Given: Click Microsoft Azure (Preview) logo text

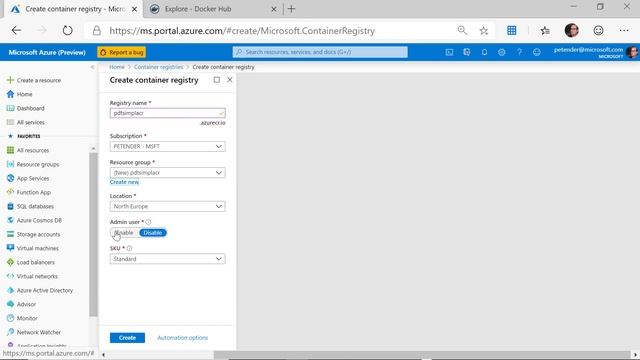Looking at the screenshot, I should tap(47, 52).
